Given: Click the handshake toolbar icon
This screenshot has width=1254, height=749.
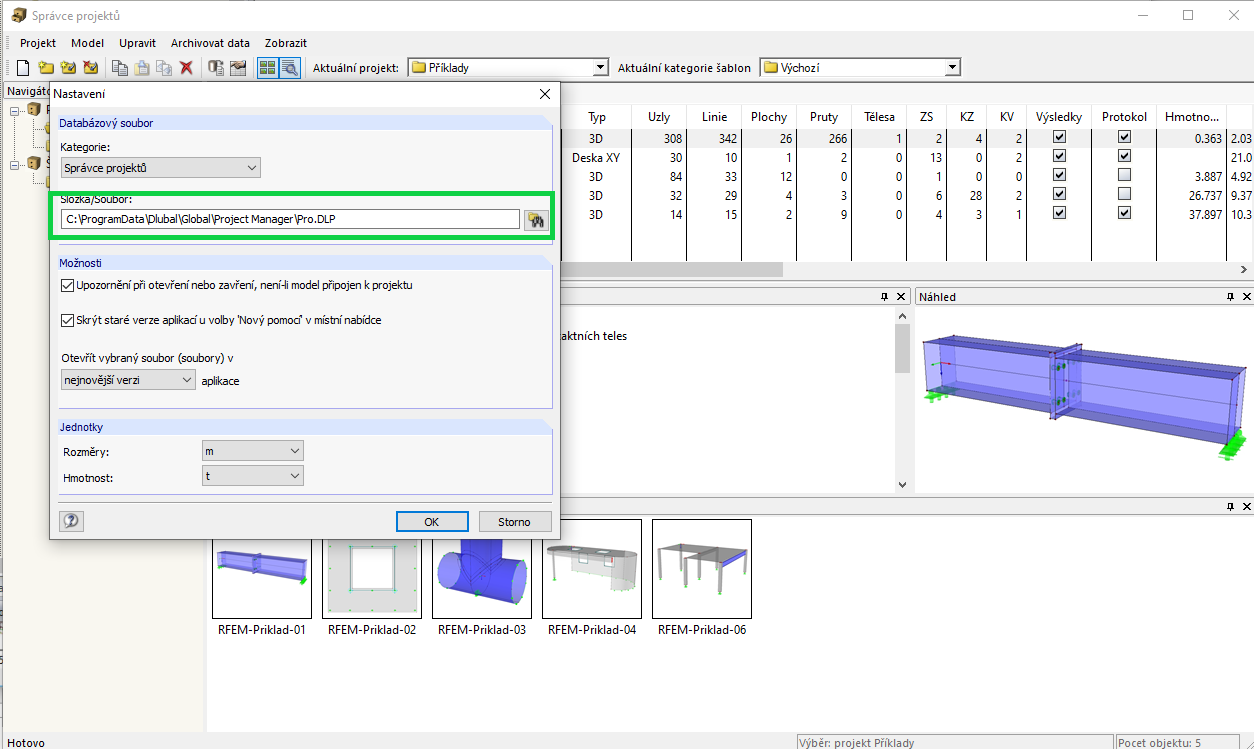Looking at the screenshot, I should [238, 68].
